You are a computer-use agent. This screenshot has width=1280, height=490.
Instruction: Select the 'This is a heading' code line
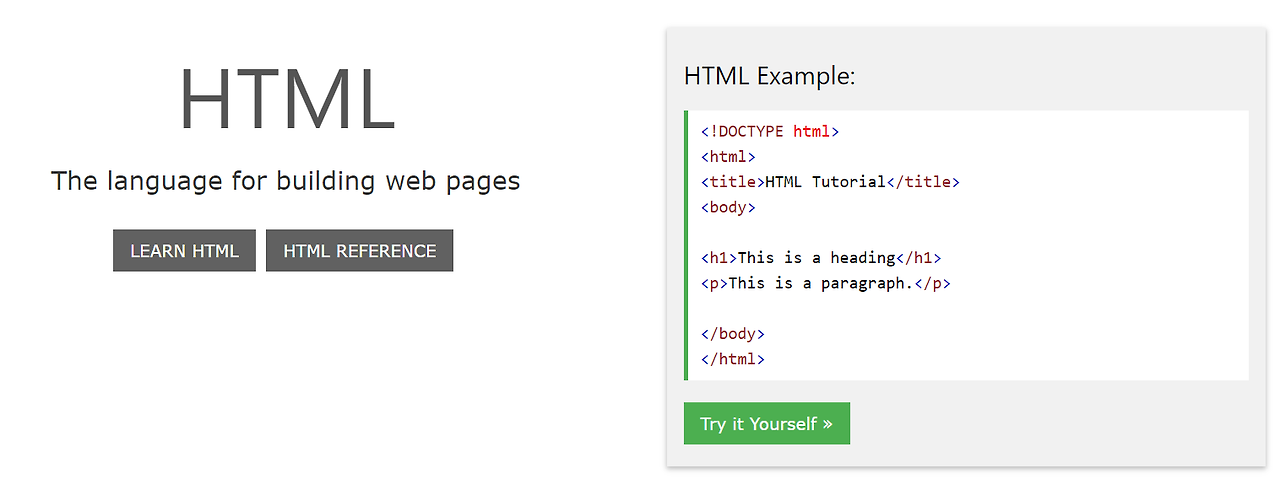click(x=821, y=258)
